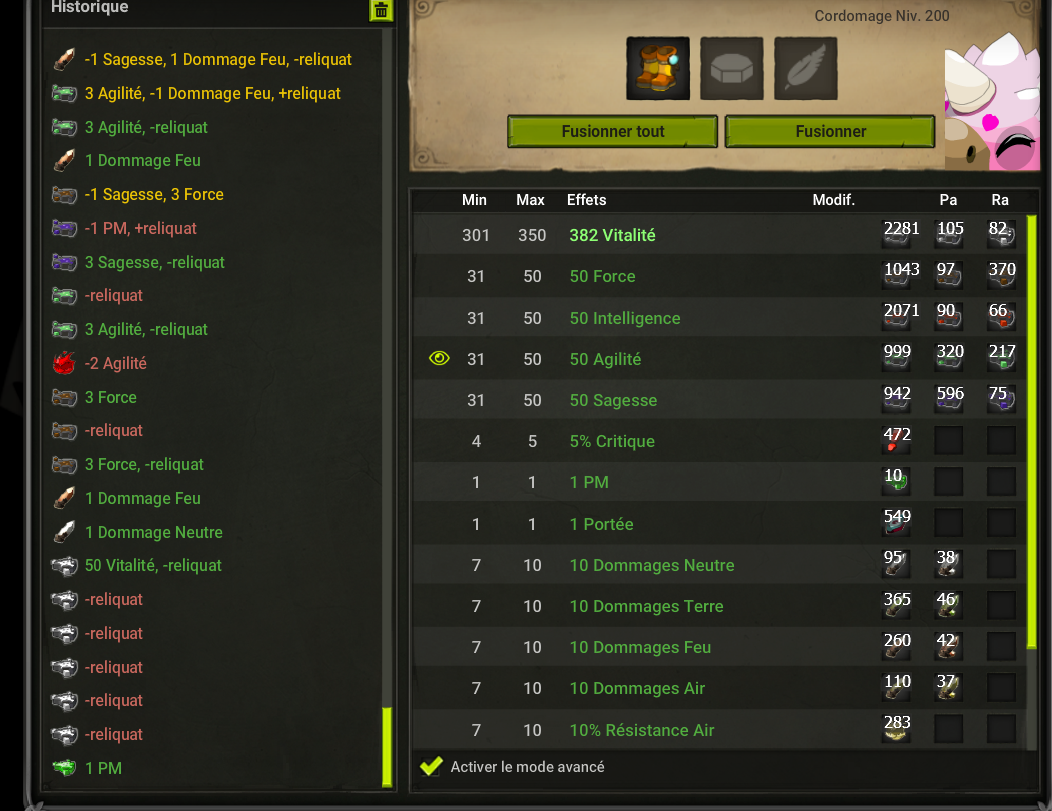The height and width of the screenshot is (811, 1052).
Task: Use the Ra Agilité rune with 217
Action: (x=1002, y=357)
